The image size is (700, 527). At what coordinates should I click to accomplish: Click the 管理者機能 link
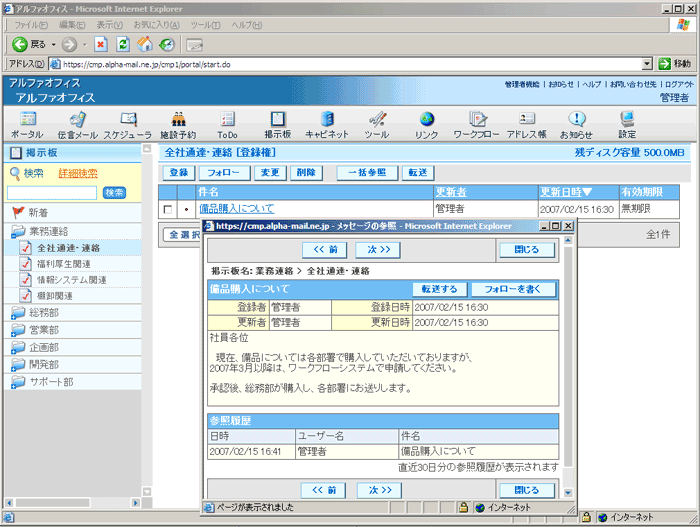522,84
